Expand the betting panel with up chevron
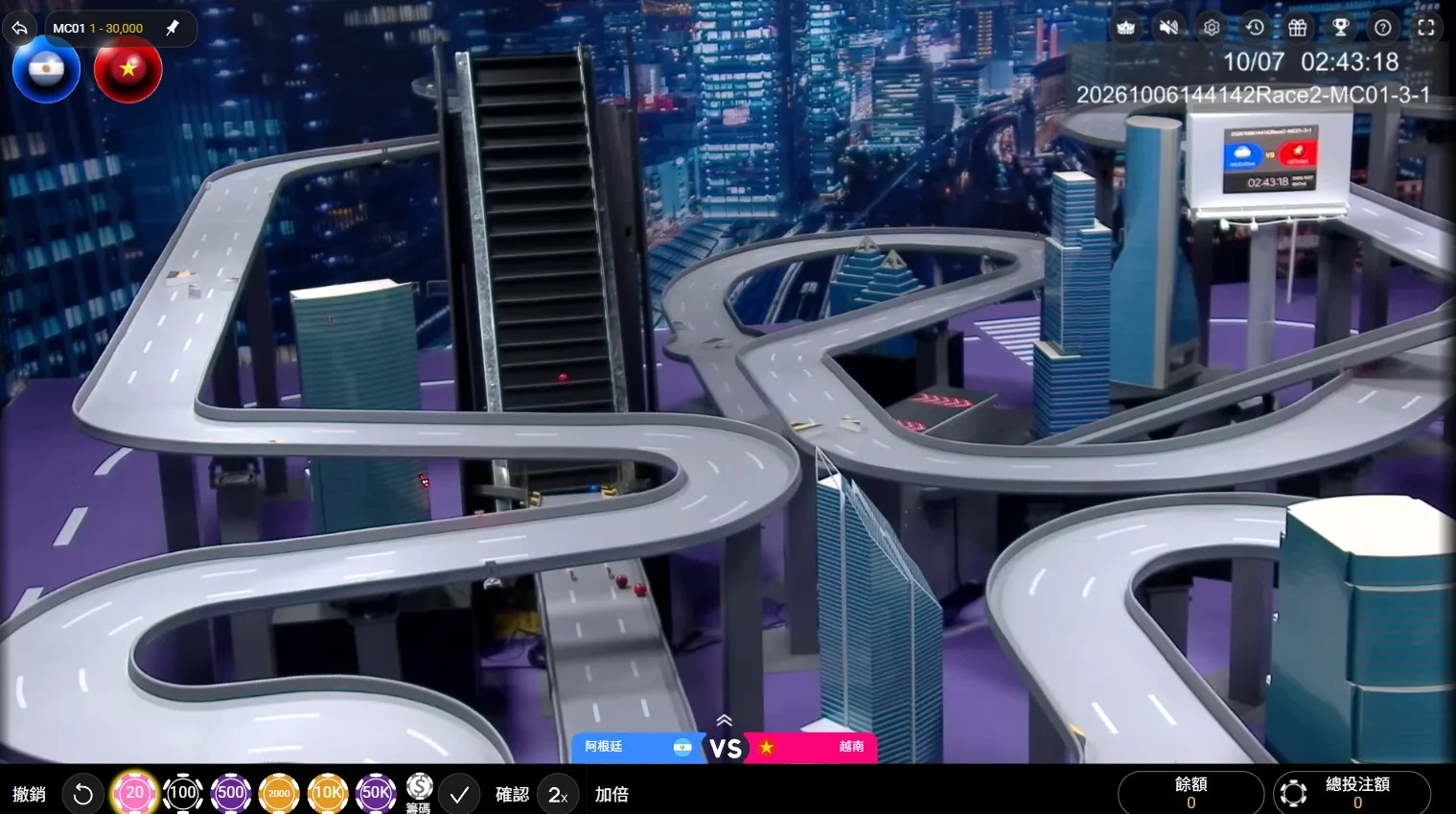Viewport: 1456px width, 814px height. [x=725, y=721]
